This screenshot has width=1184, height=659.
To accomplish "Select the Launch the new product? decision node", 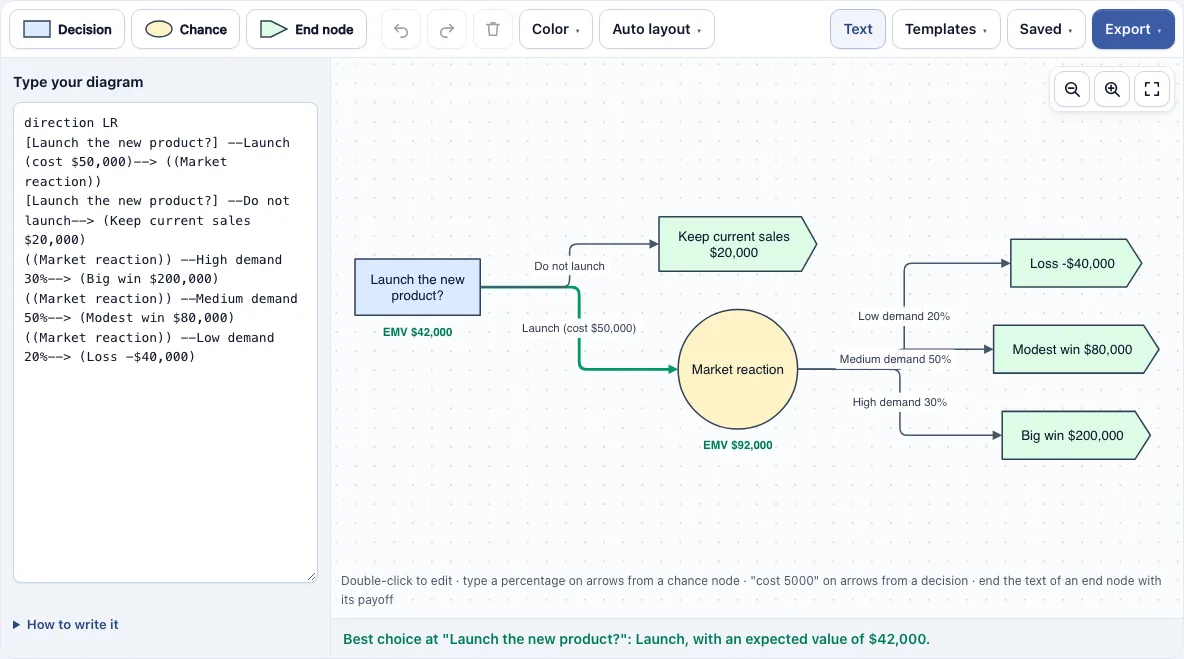I will 418,288.
